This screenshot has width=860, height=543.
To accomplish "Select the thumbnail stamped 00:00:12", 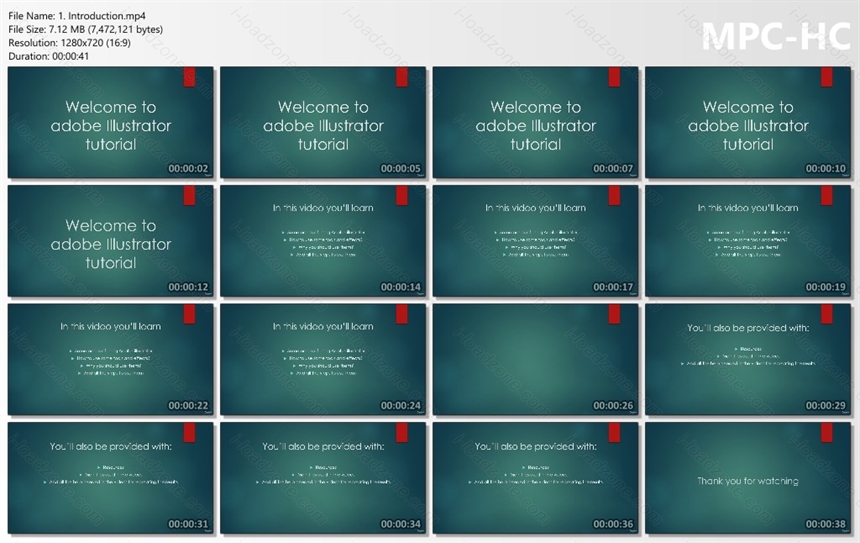I will pyautogui.click(x=111, y=241).
